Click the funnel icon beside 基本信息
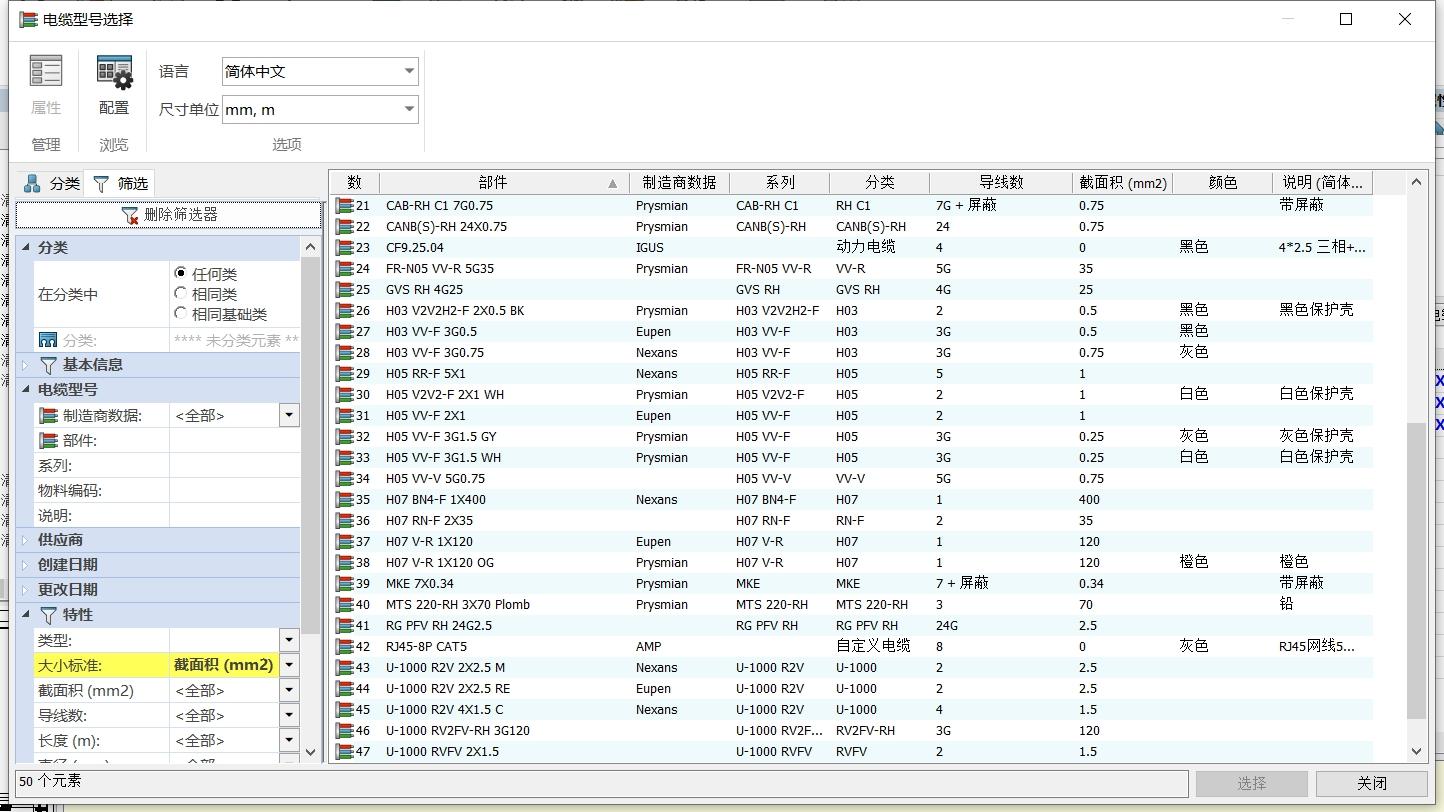 point(48,365)
